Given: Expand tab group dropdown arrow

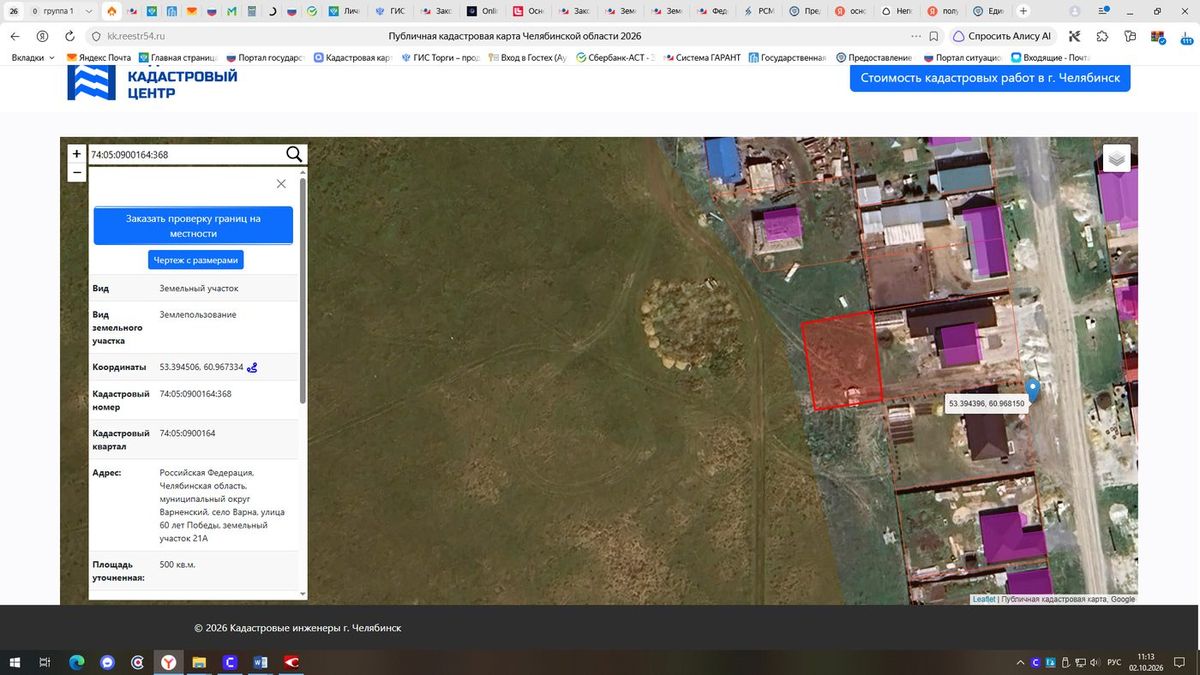Looking at the screenshot, I should [x=88, y=11].
